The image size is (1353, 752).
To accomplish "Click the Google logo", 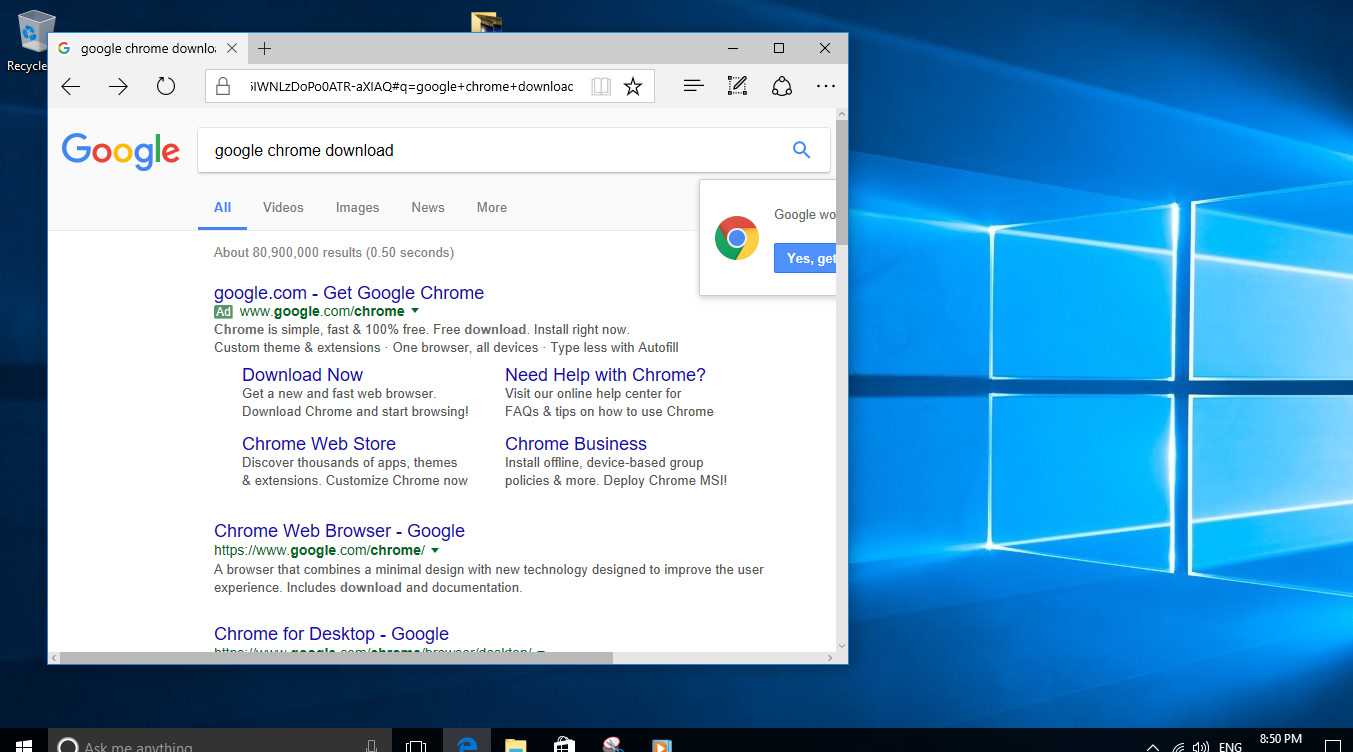I will click(x=120, y=151).
